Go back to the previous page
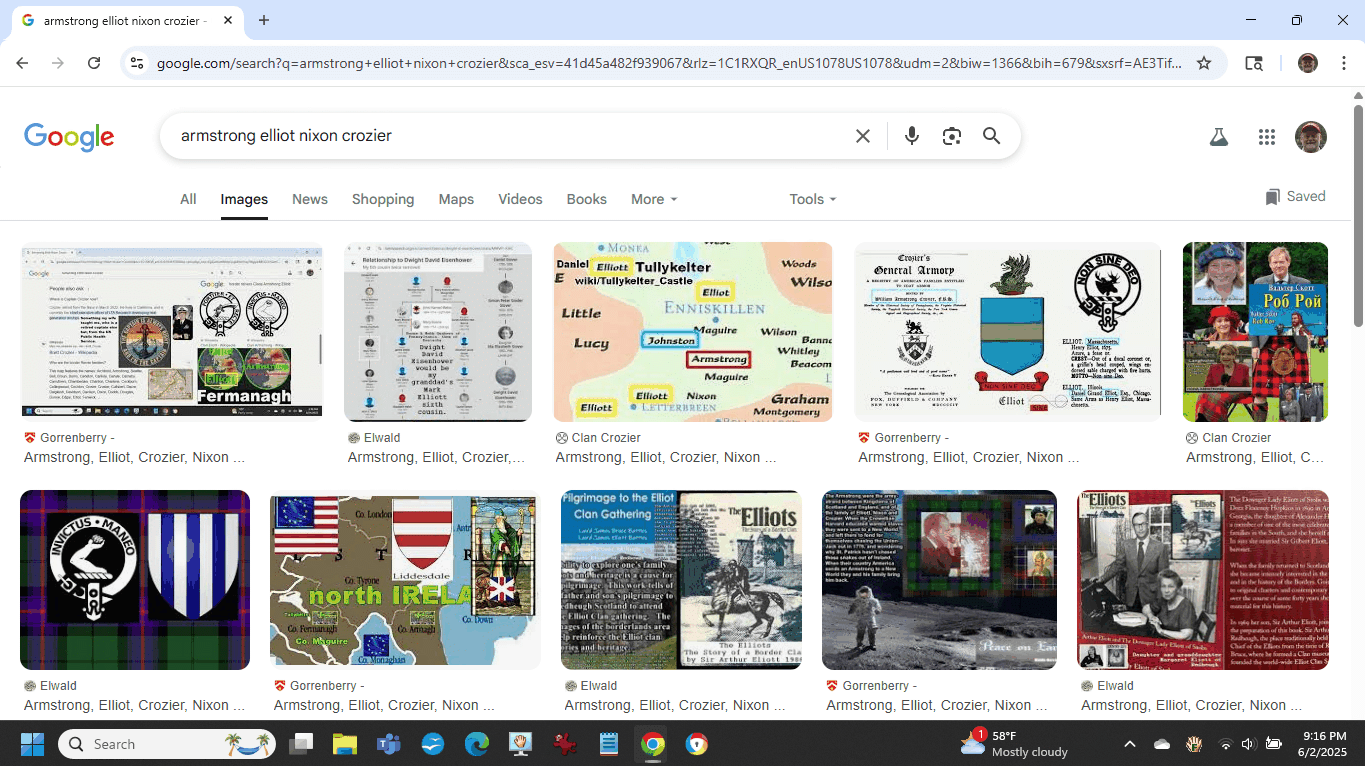The height and width of the screenshot is (766, 1365). pos(22,63)
